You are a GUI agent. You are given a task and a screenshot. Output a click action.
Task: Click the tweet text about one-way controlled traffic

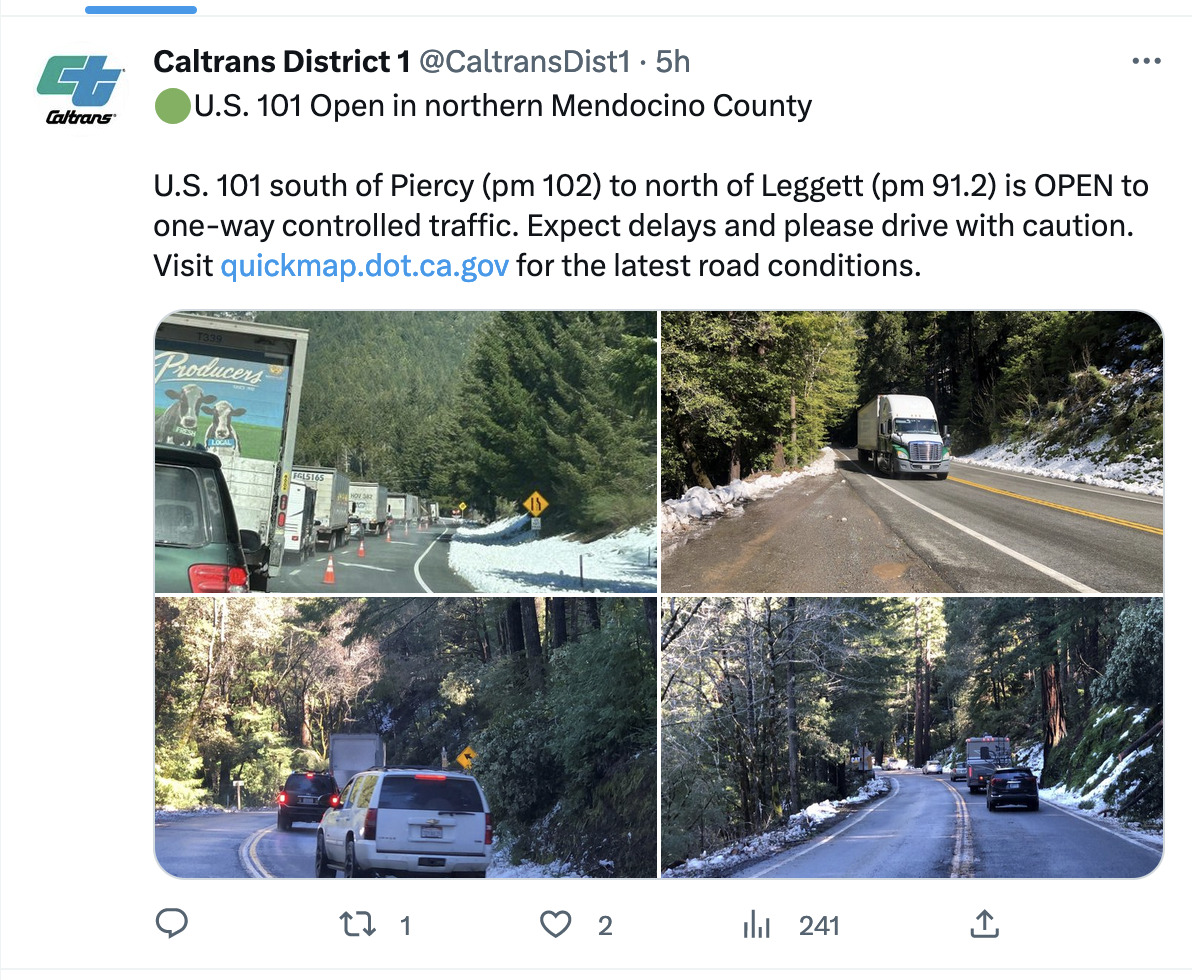coord(650,226)
